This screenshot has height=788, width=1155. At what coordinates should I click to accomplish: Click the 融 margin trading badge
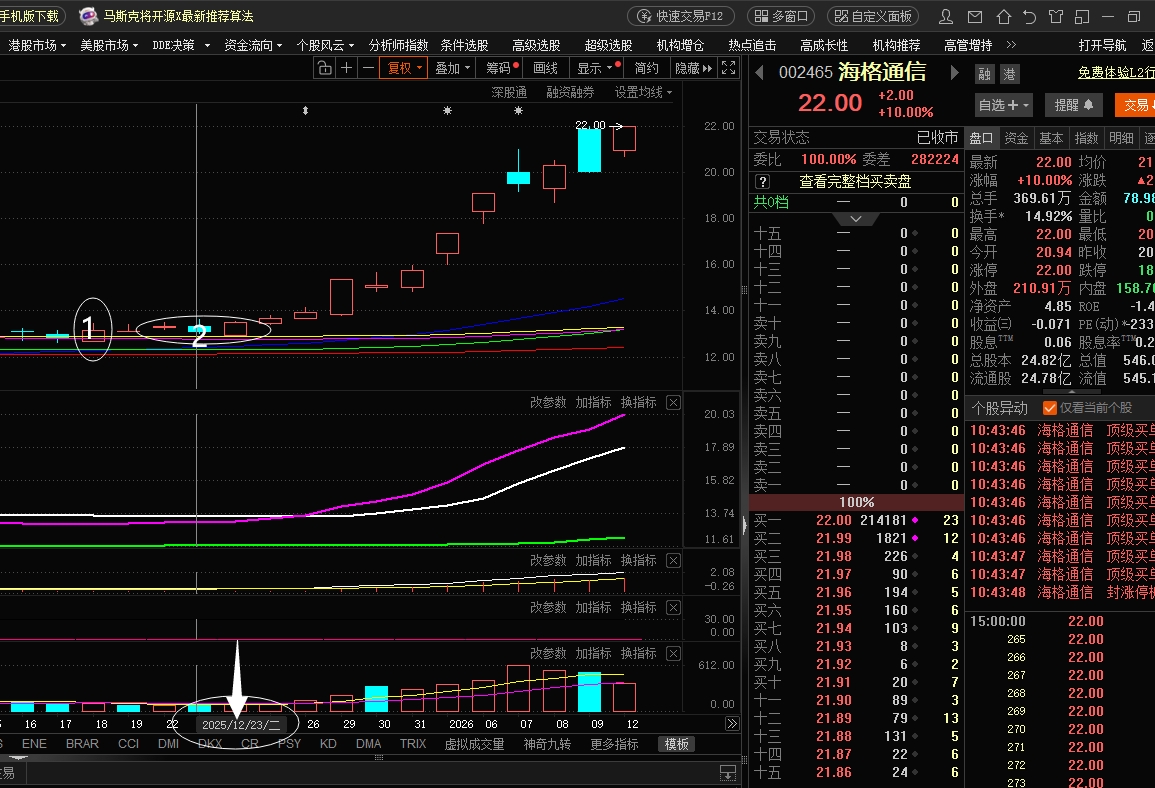(984, 74)
